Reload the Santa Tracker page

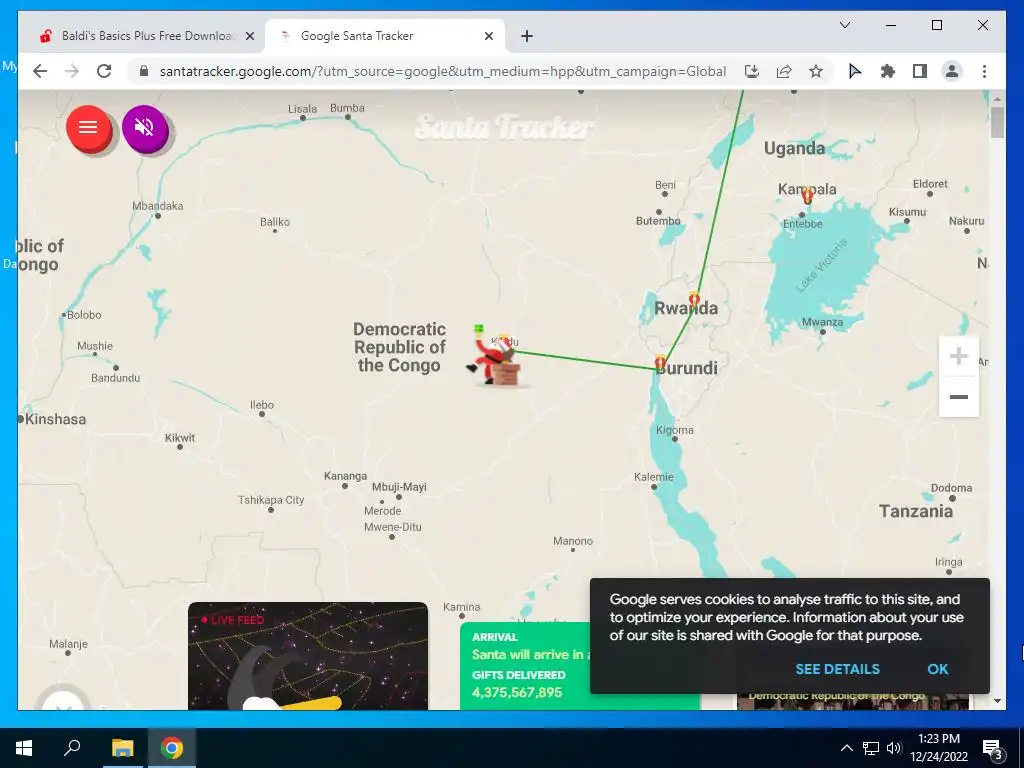[x=104, y=71]
